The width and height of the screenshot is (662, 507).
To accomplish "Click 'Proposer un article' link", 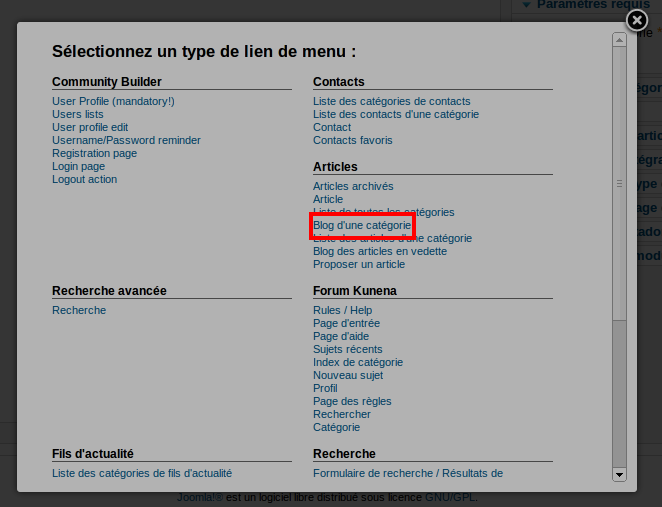I will pos(358,264).
